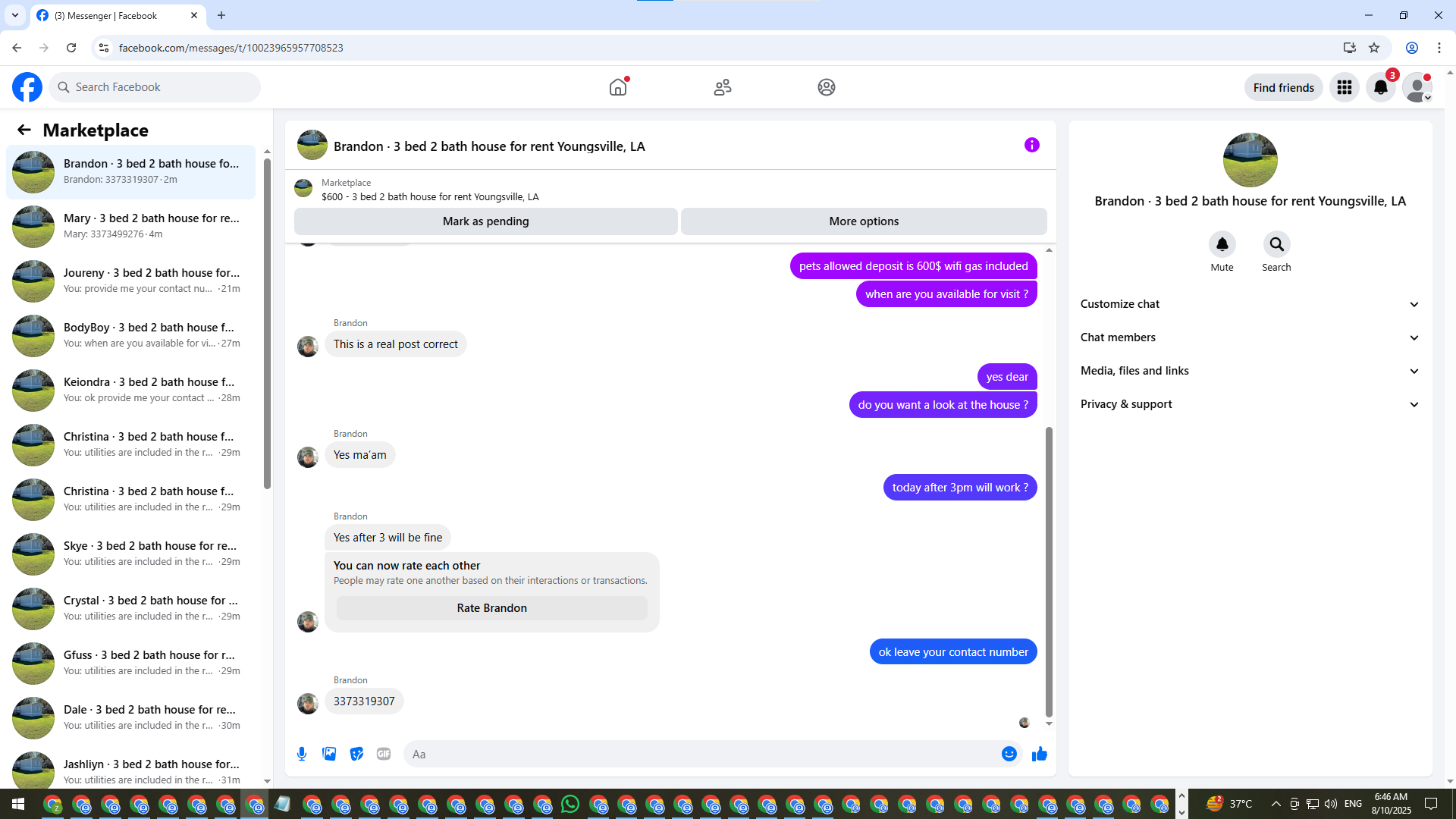Send a thumbs-up like
The image size is (1456, 819).
click(1040, 754)
